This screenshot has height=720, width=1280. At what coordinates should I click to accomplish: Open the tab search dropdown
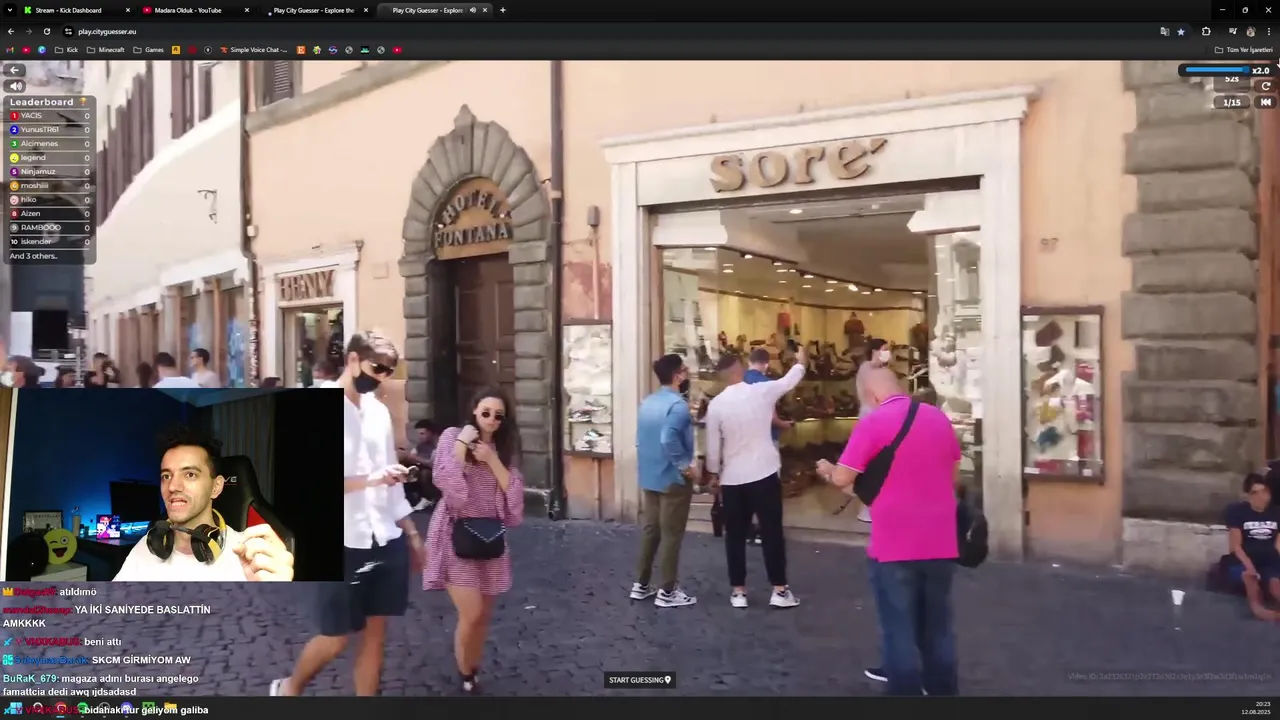pyautogui.click(x=8, y=10)
